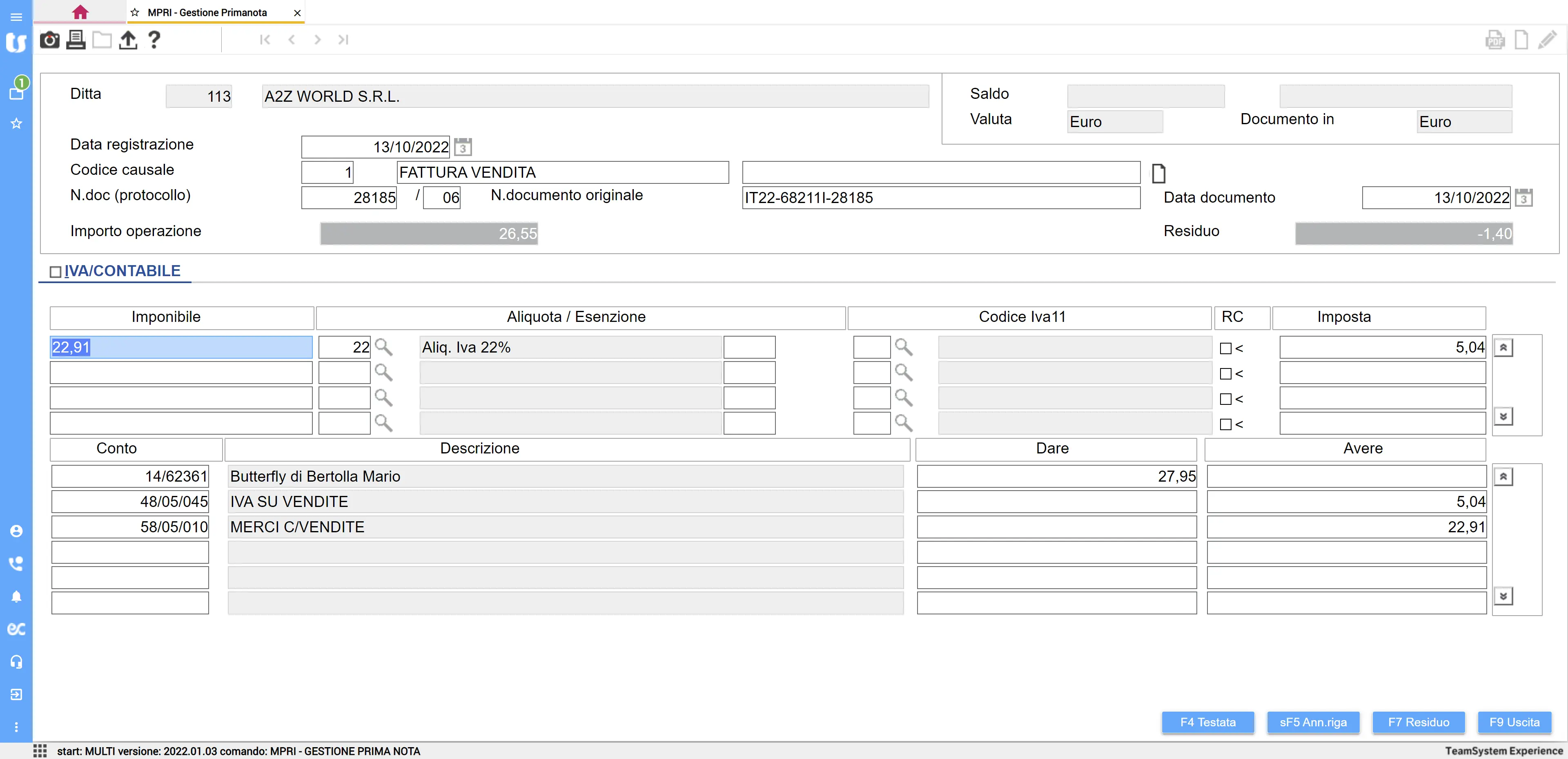Open the home tab

click(80, 12)
